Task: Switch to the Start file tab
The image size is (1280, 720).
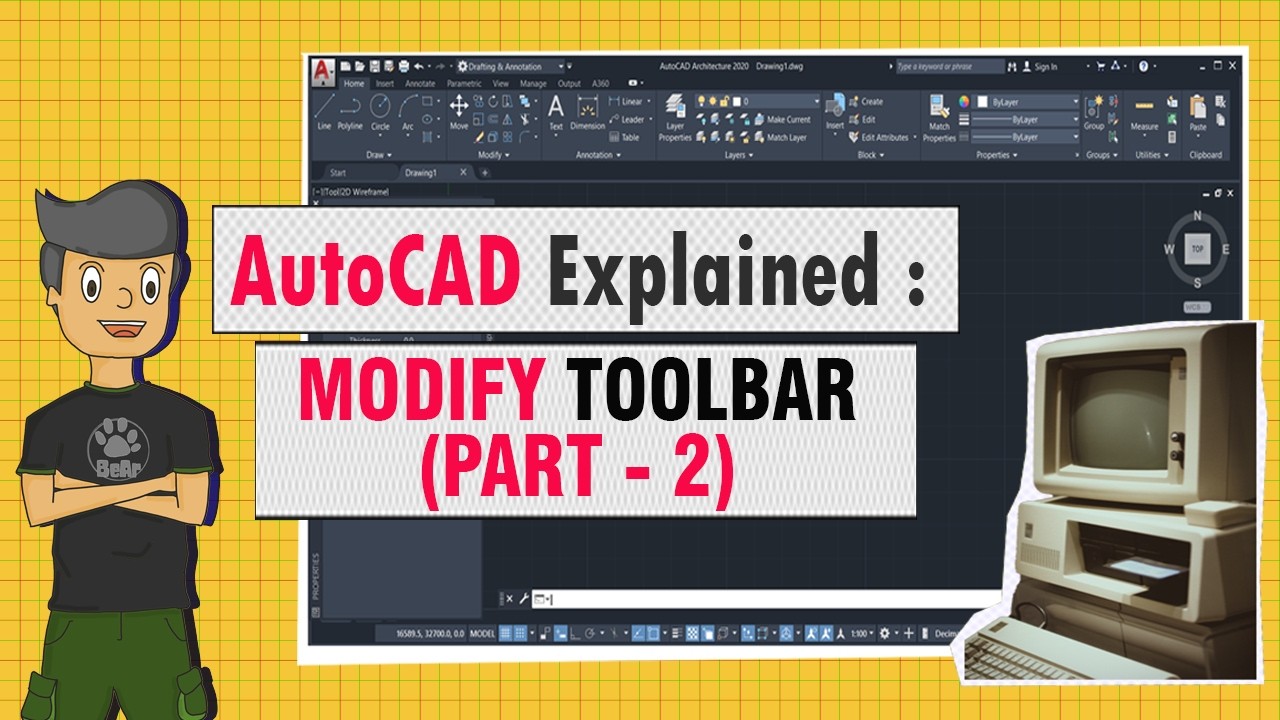Action: coord(338,172)
